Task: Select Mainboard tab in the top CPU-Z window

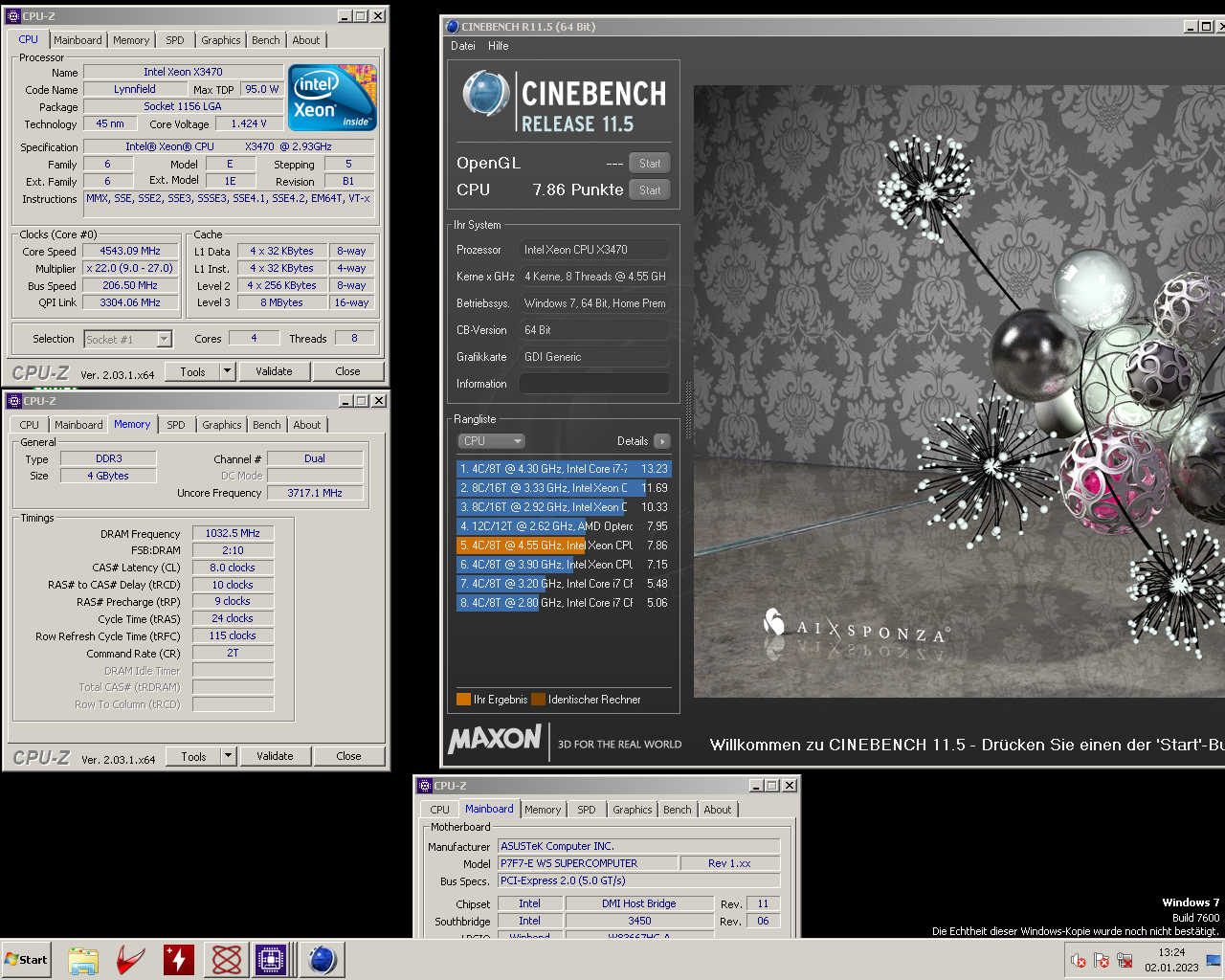Action: click(x=78, y=40)
